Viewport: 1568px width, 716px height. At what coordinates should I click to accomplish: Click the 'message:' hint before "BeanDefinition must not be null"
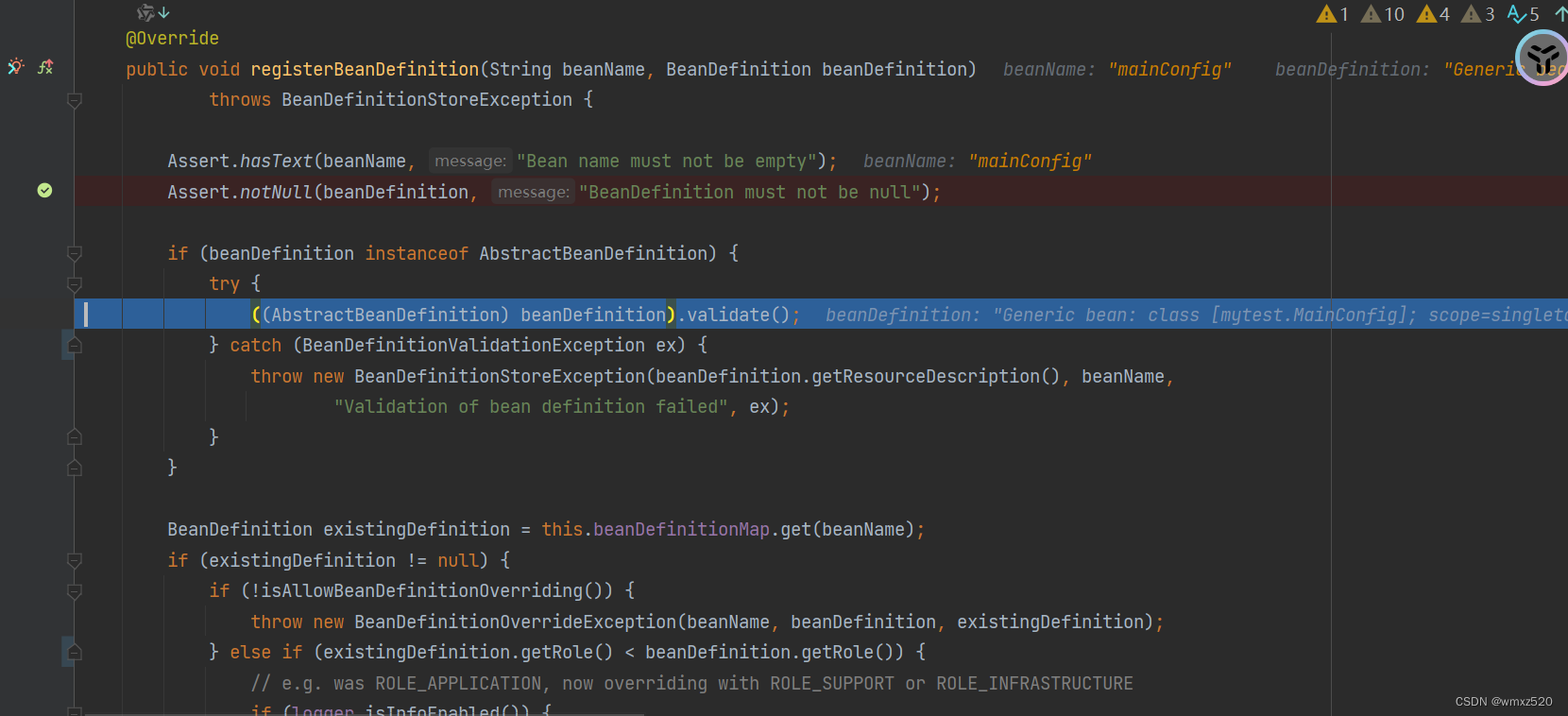click(534, 193)
